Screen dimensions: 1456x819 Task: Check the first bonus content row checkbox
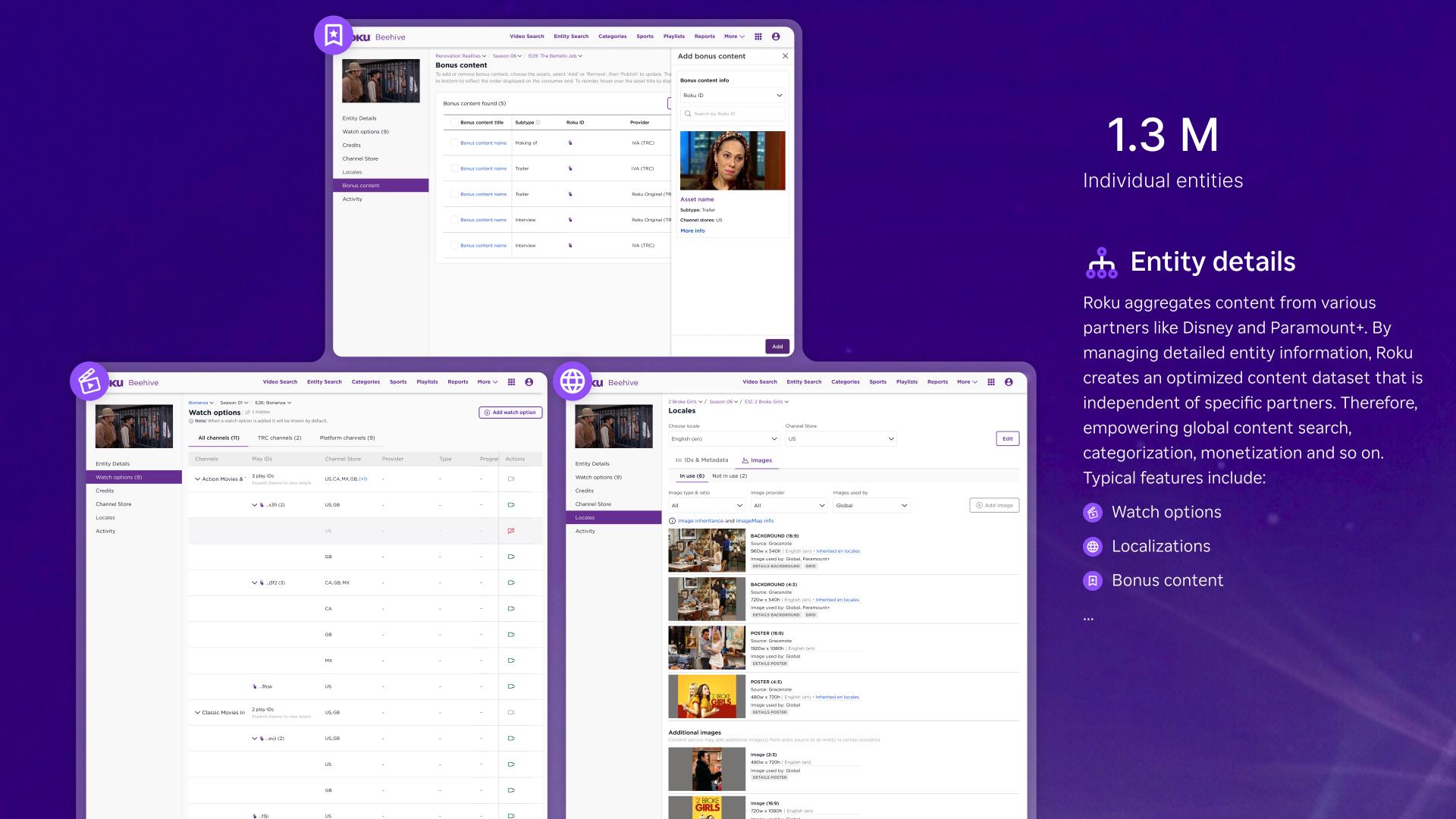click(454, 143)
